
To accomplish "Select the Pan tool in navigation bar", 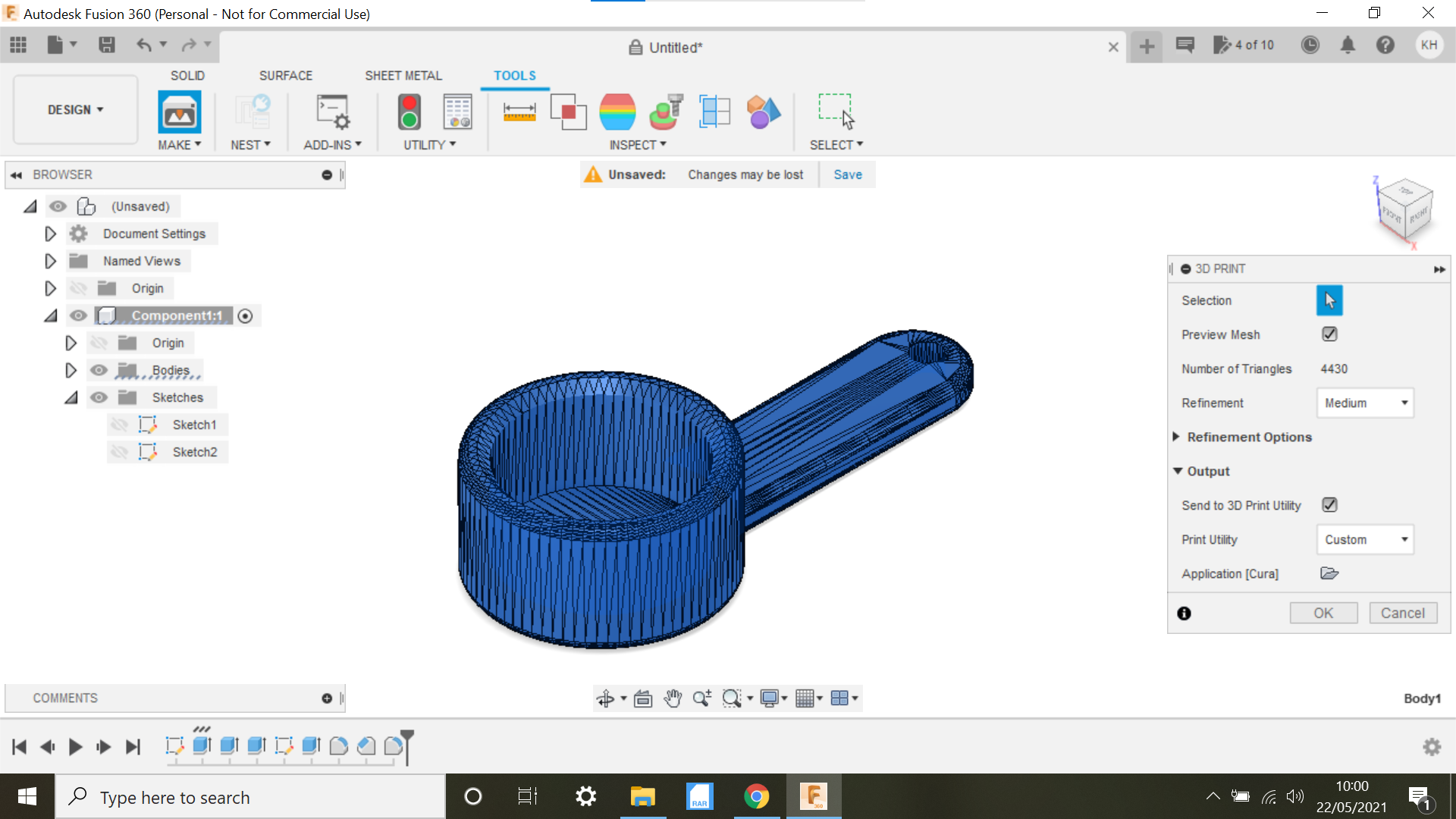I will pos(673,698).
